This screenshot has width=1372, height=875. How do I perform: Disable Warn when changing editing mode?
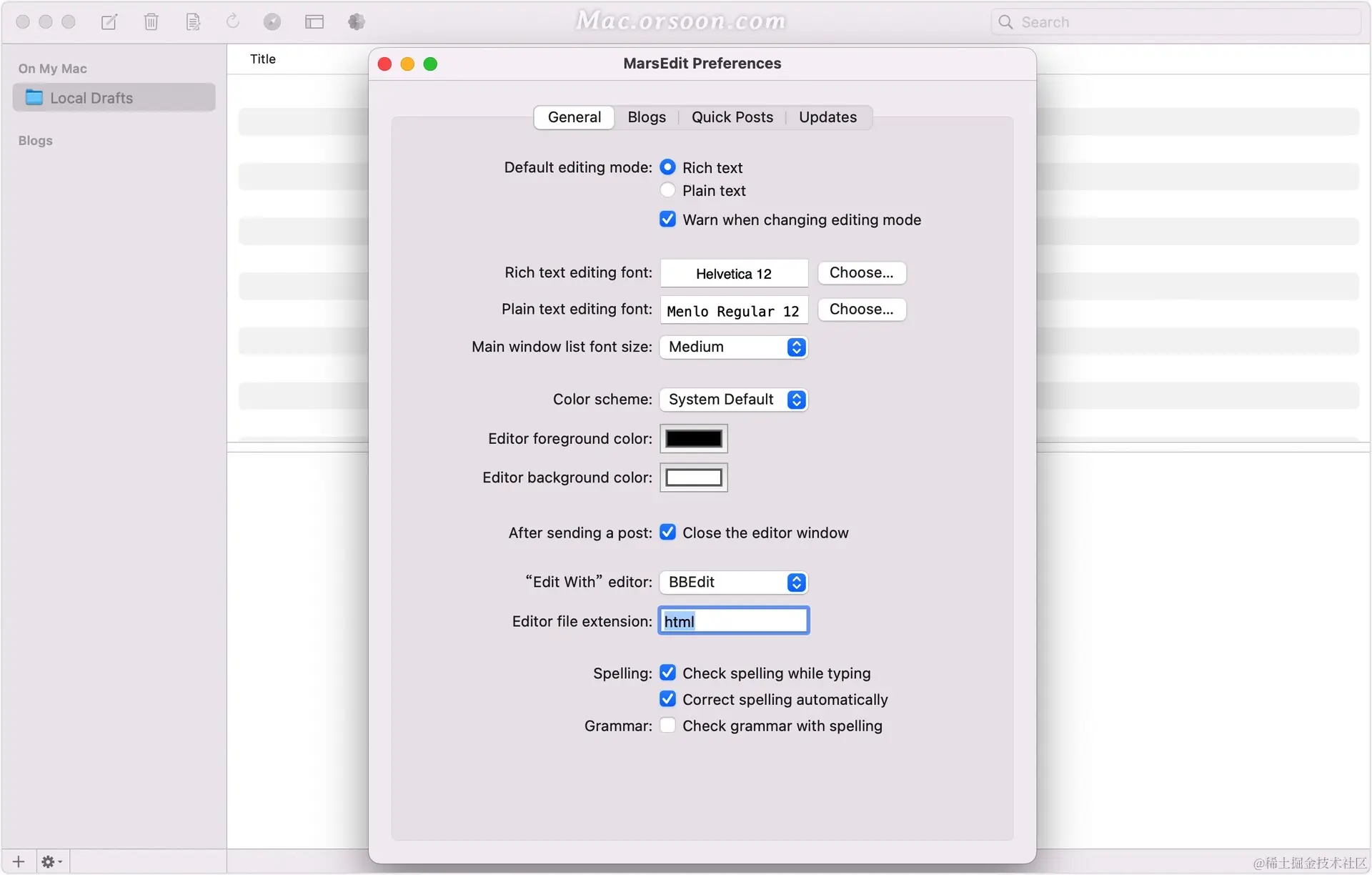tap(667, 219)
